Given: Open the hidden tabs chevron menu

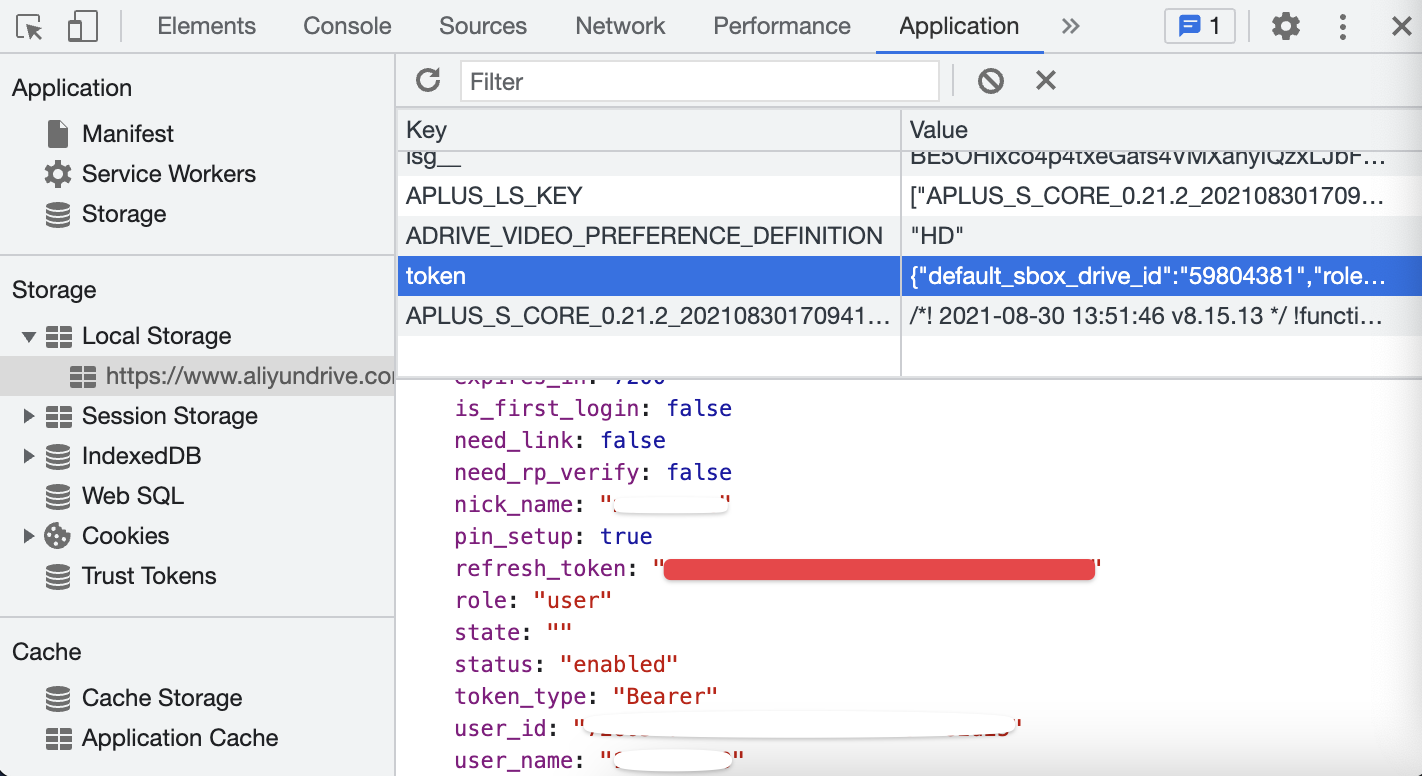Looking at the screenshot, I should coord(1070,26).
